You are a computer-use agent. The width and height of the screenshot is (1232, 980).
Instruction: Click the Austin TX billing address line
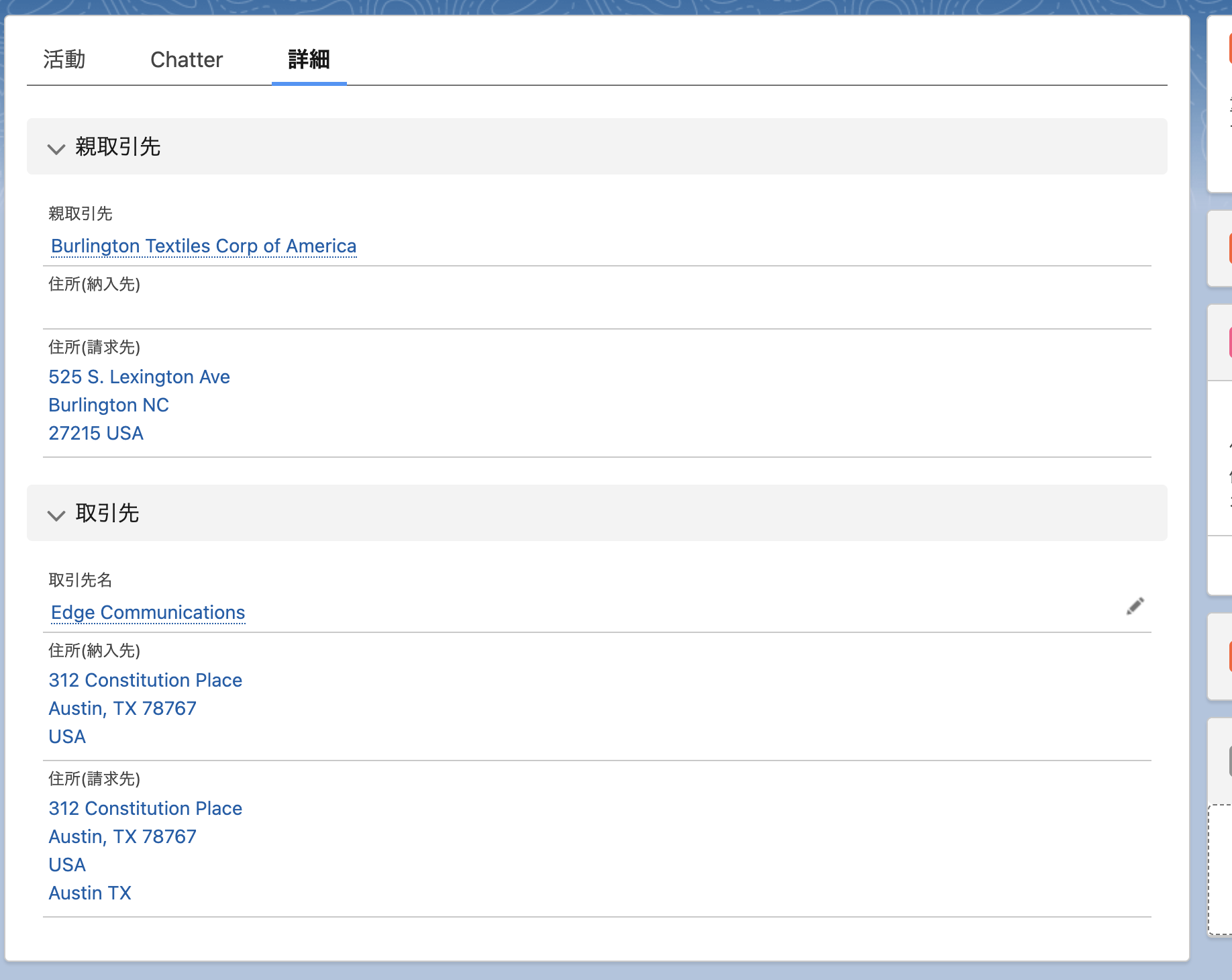coord(90,893)
